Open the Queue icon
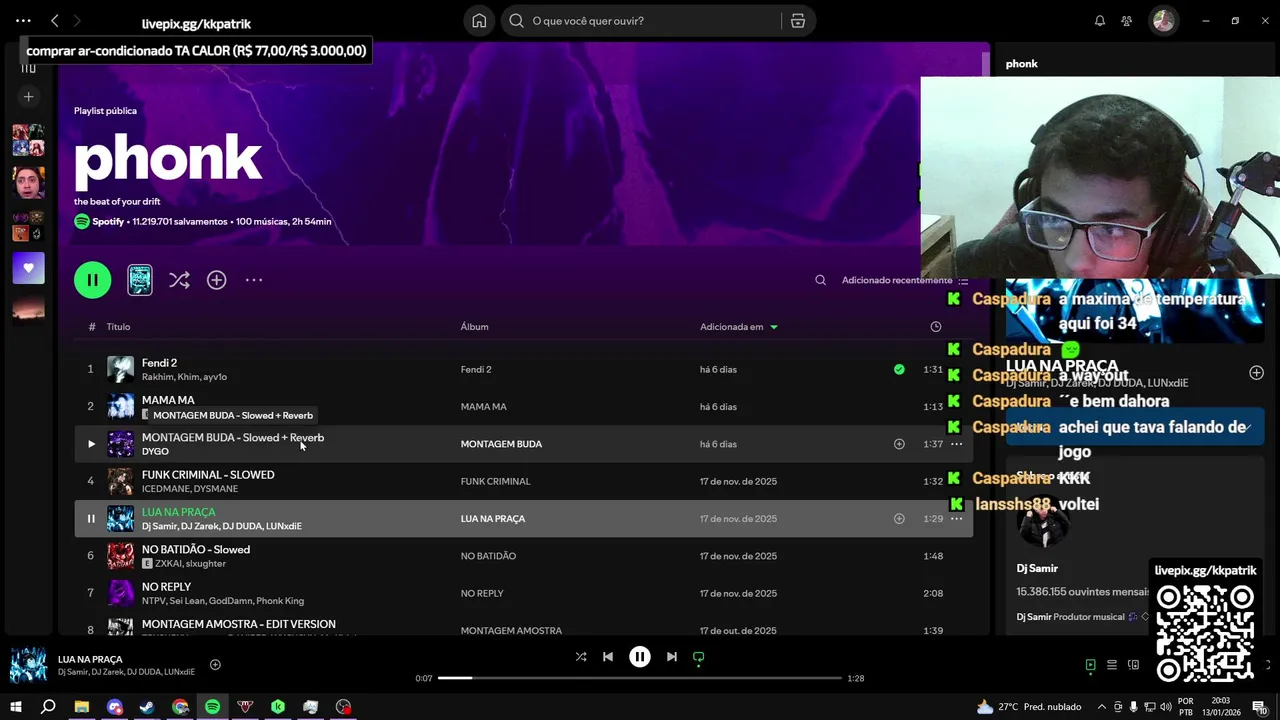The height and width of the screenshot is (720, 1280). tap(1112, 665)
